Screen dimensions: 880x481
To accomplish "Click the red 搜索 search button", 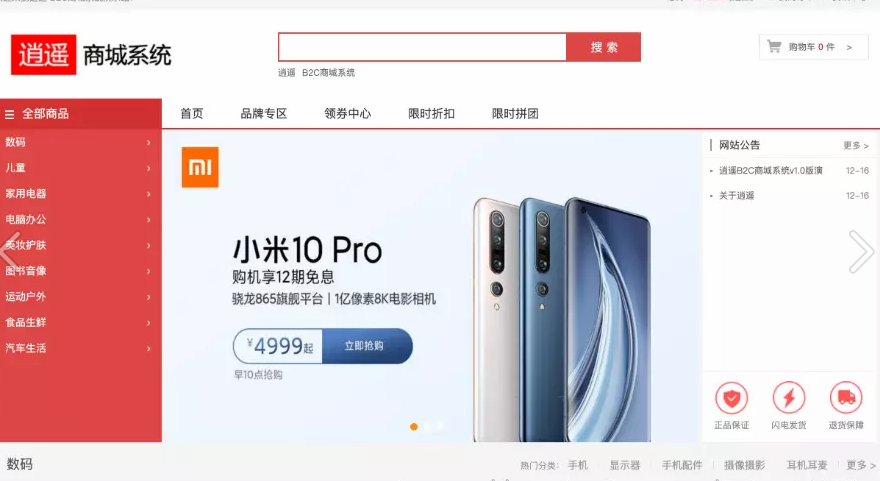I will [x=603, y=47].
